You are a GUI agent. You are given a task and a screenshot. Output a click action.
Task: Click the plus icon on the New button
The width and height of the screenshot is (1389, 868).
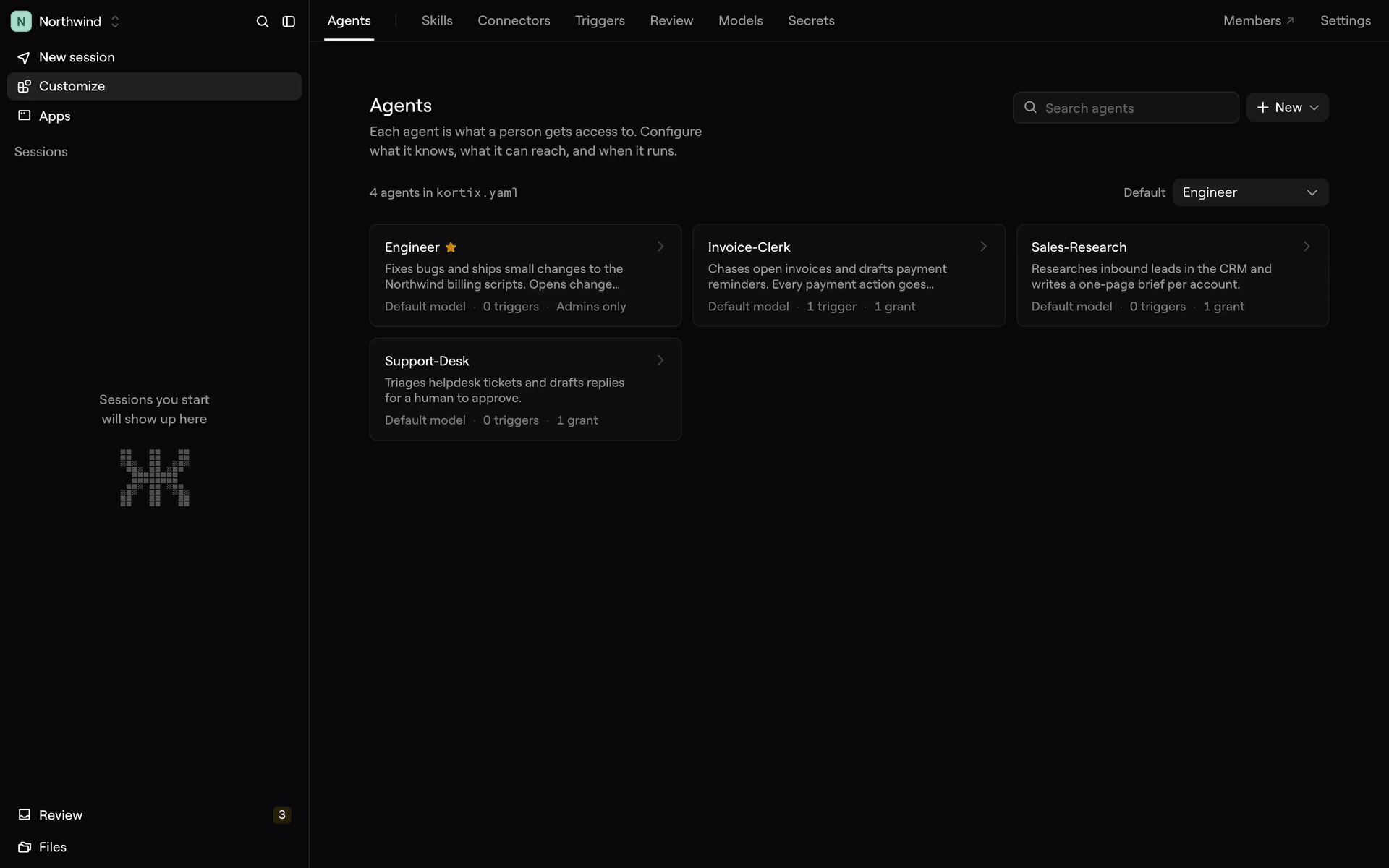click(x=1262, y=107)
